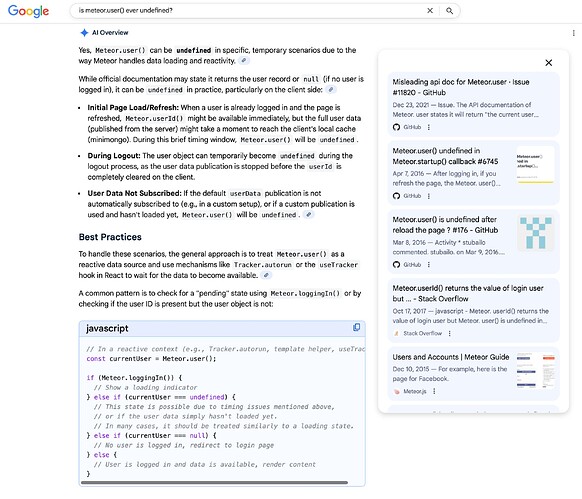Click 'GitHub' source label on Misleading api doc card

point(412,127)
